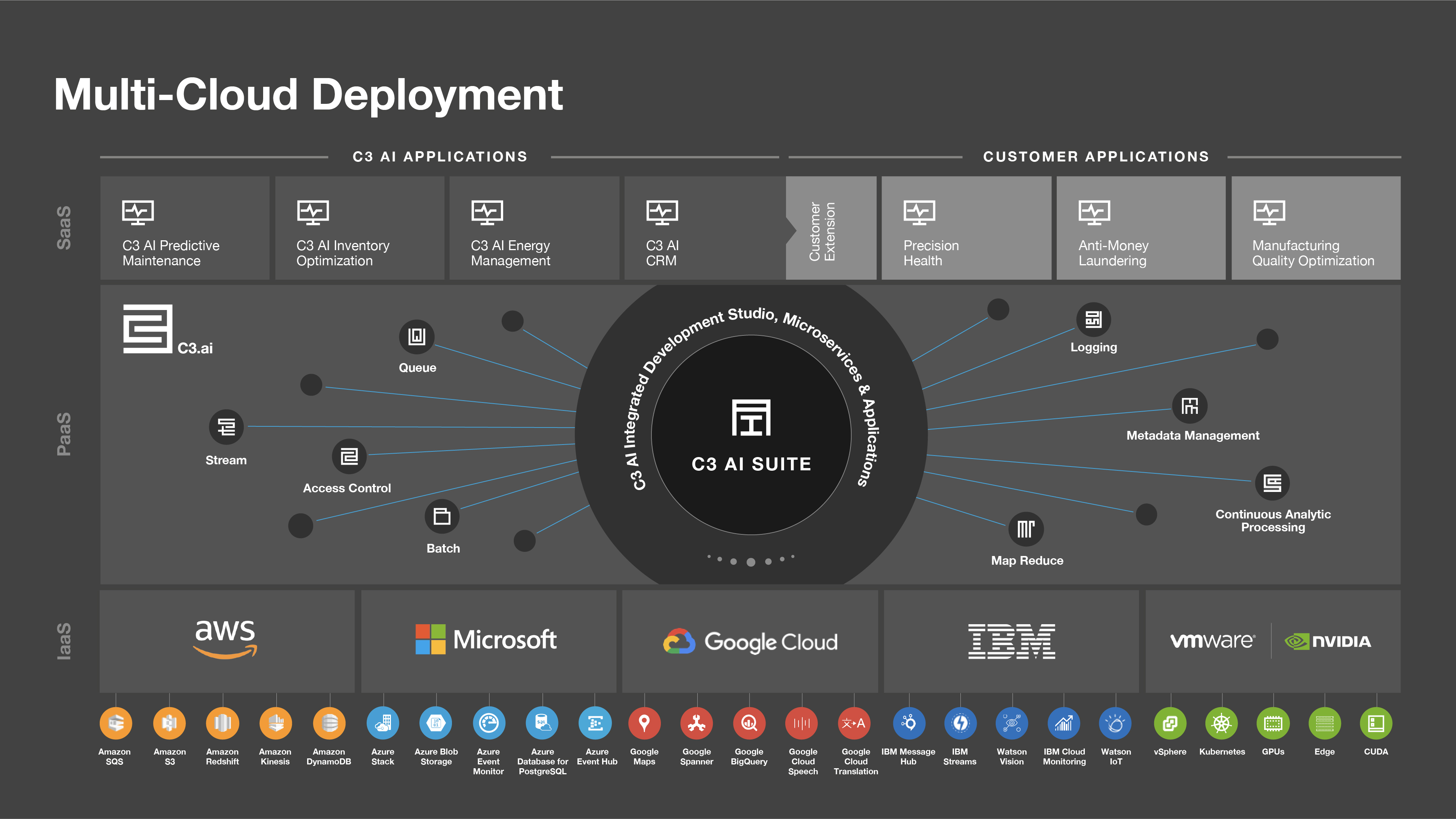
Task: Open Continuous Analytic Processing icon
Action: [x=1272, y=483]
